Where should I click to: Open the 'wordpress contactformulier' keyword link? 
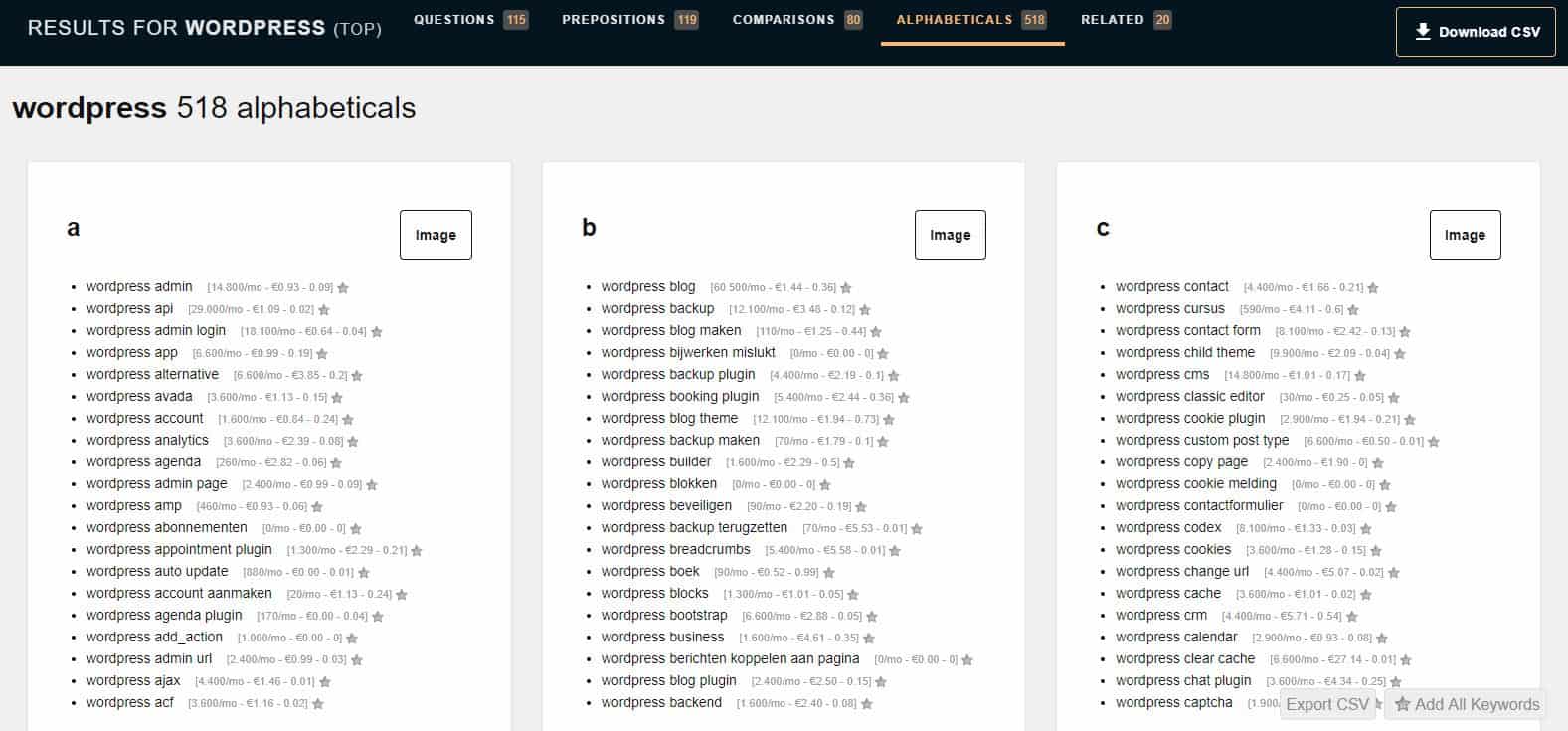pos(1199,505)
